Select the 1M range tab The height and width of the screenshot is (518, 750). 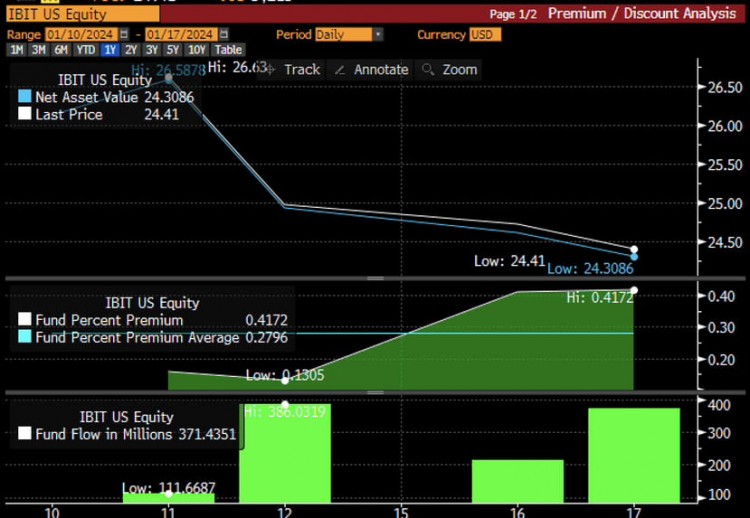17,50
